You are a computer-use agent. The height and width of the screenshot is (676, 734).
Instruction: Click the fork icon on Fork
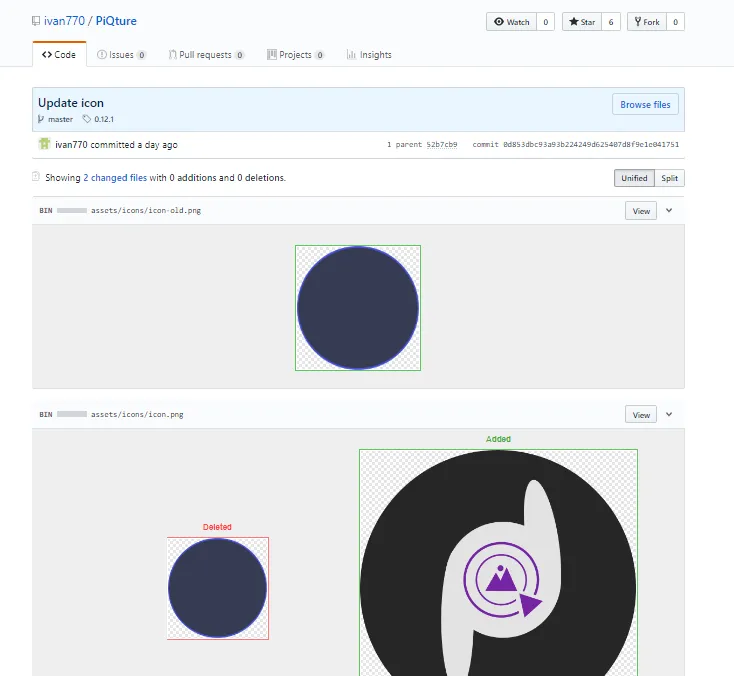[x=638, y=22]
